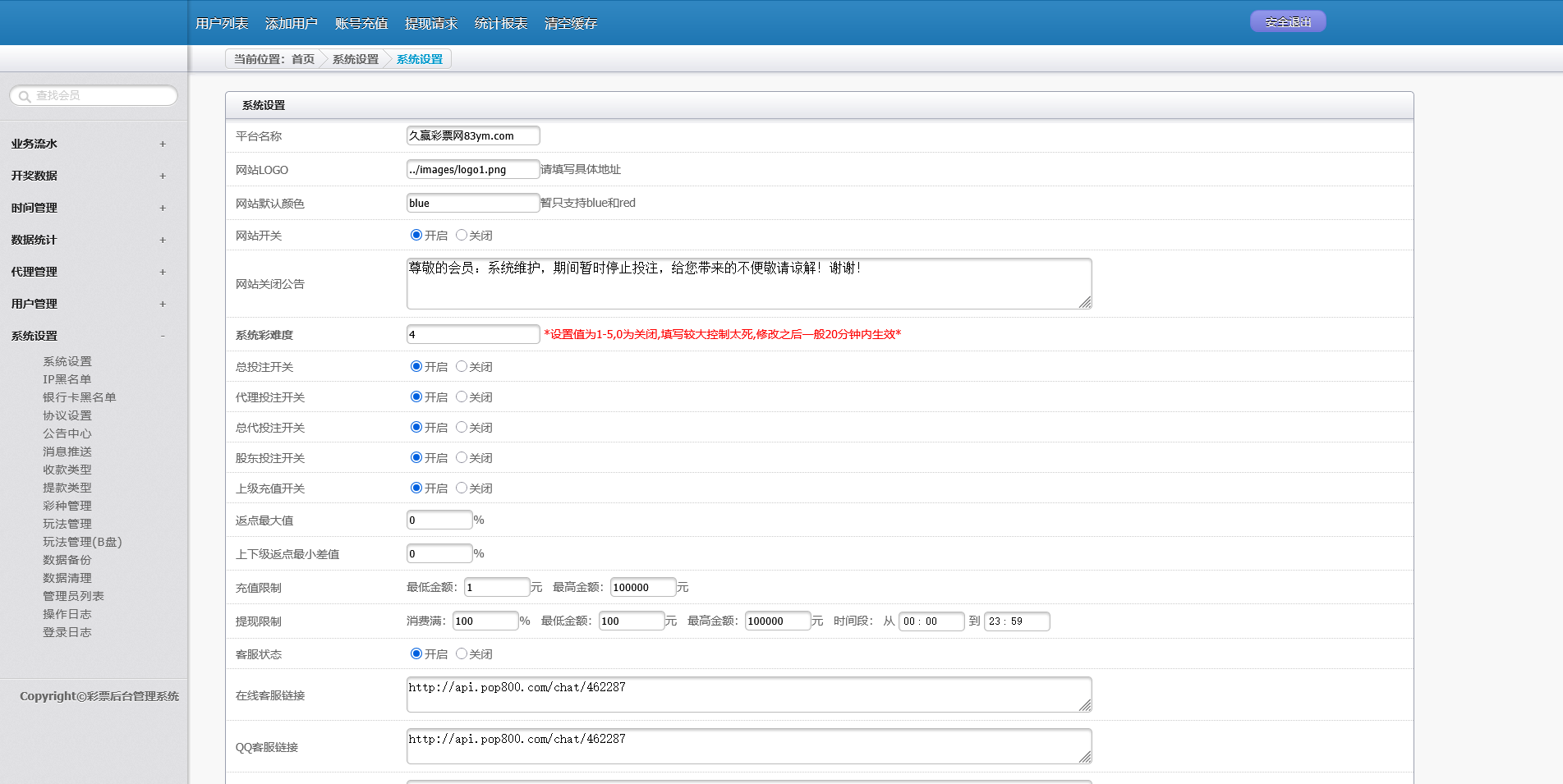The width and height of the screenshot is (1563, 784).
Task: Click the 在线客服链接 text area
Action: 749,695
